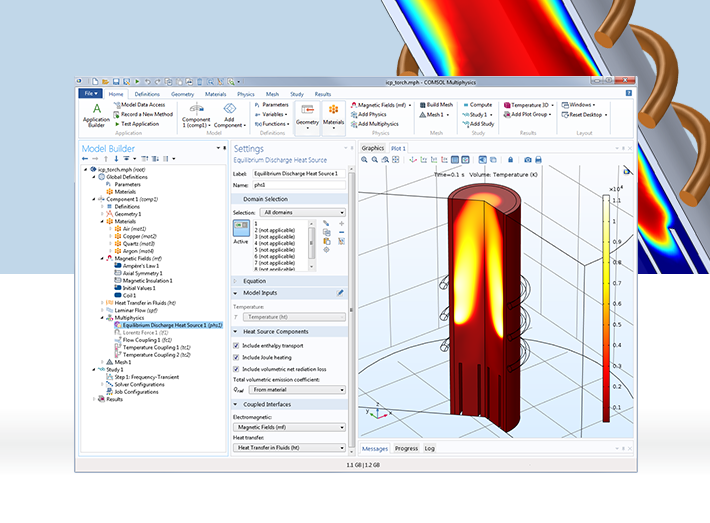Toggle Include volumetric net radiation loss
The height and width of the screenshot is (523, 710).
tap(236, 368)
